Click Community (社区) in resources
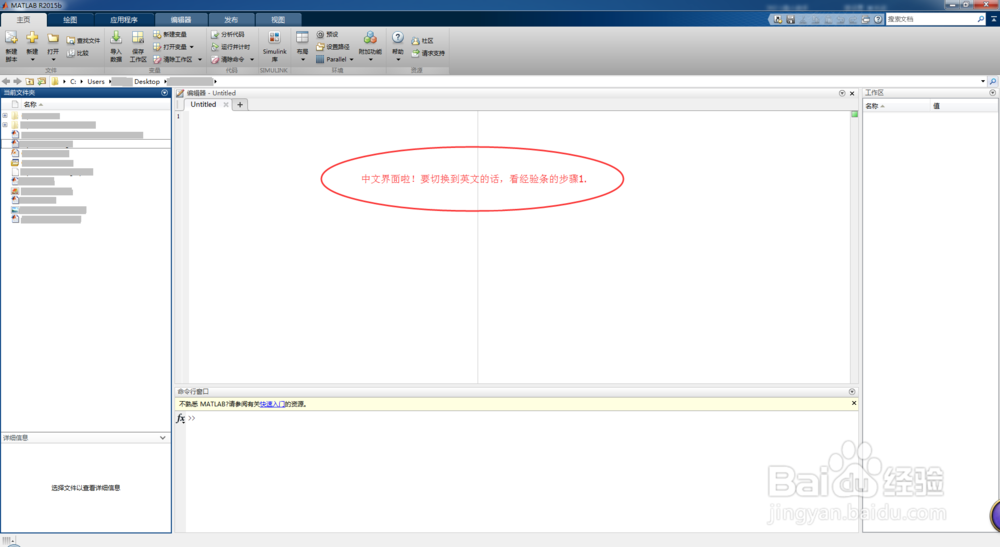 pos(422,40)
